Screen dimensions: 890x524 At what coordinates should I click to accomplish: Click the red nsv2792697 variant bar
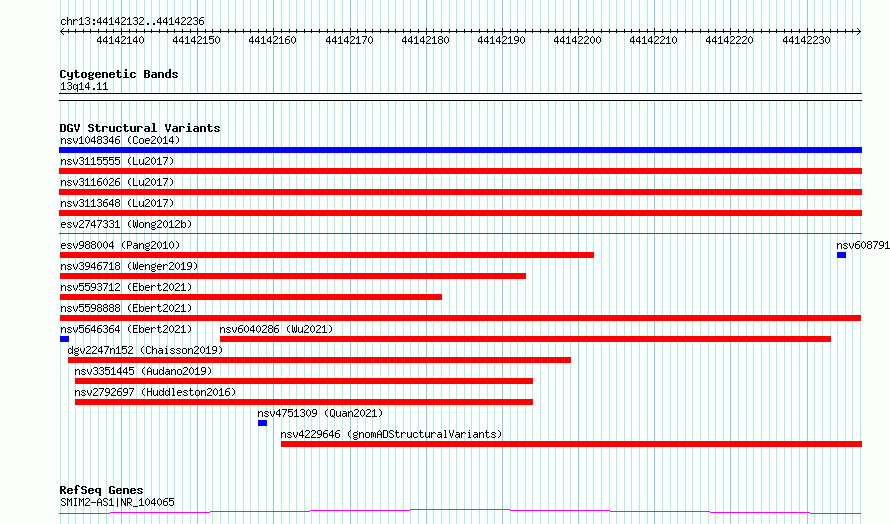tap(304, 402)
